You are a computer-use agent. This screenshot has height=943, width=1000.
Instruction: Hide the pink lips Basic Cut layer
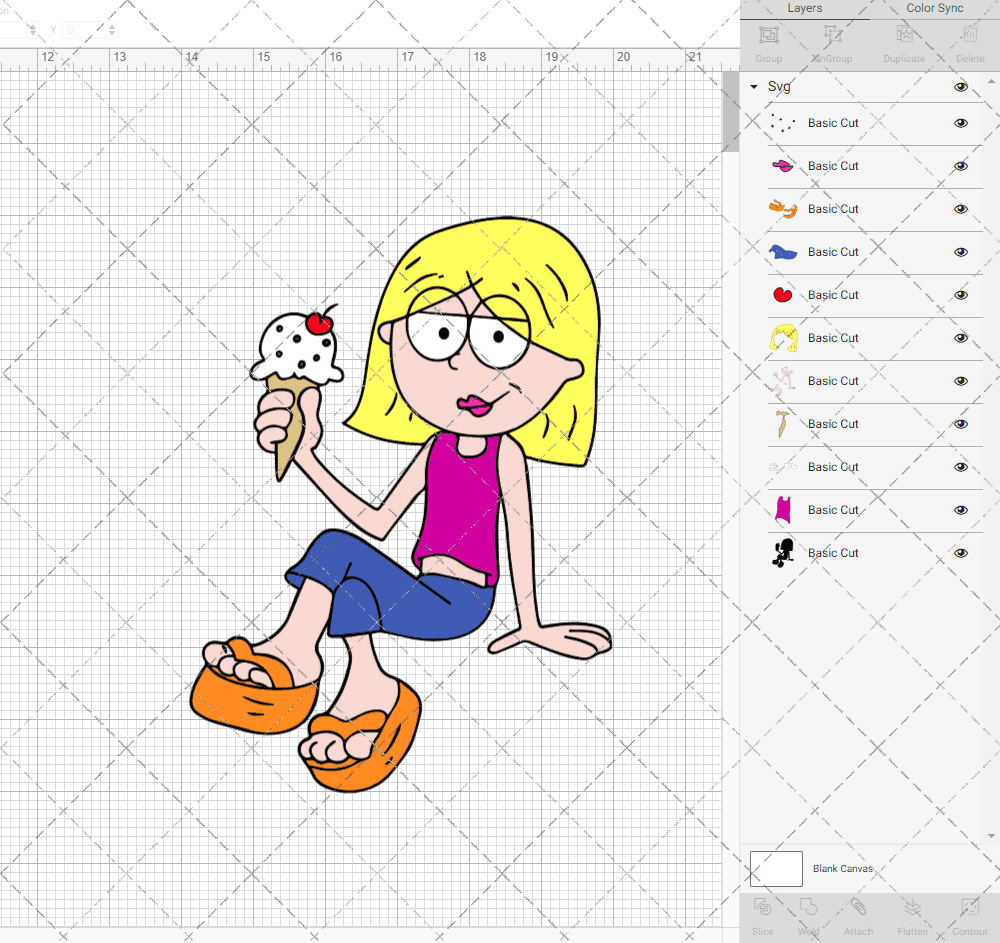(x=960, y=166)
